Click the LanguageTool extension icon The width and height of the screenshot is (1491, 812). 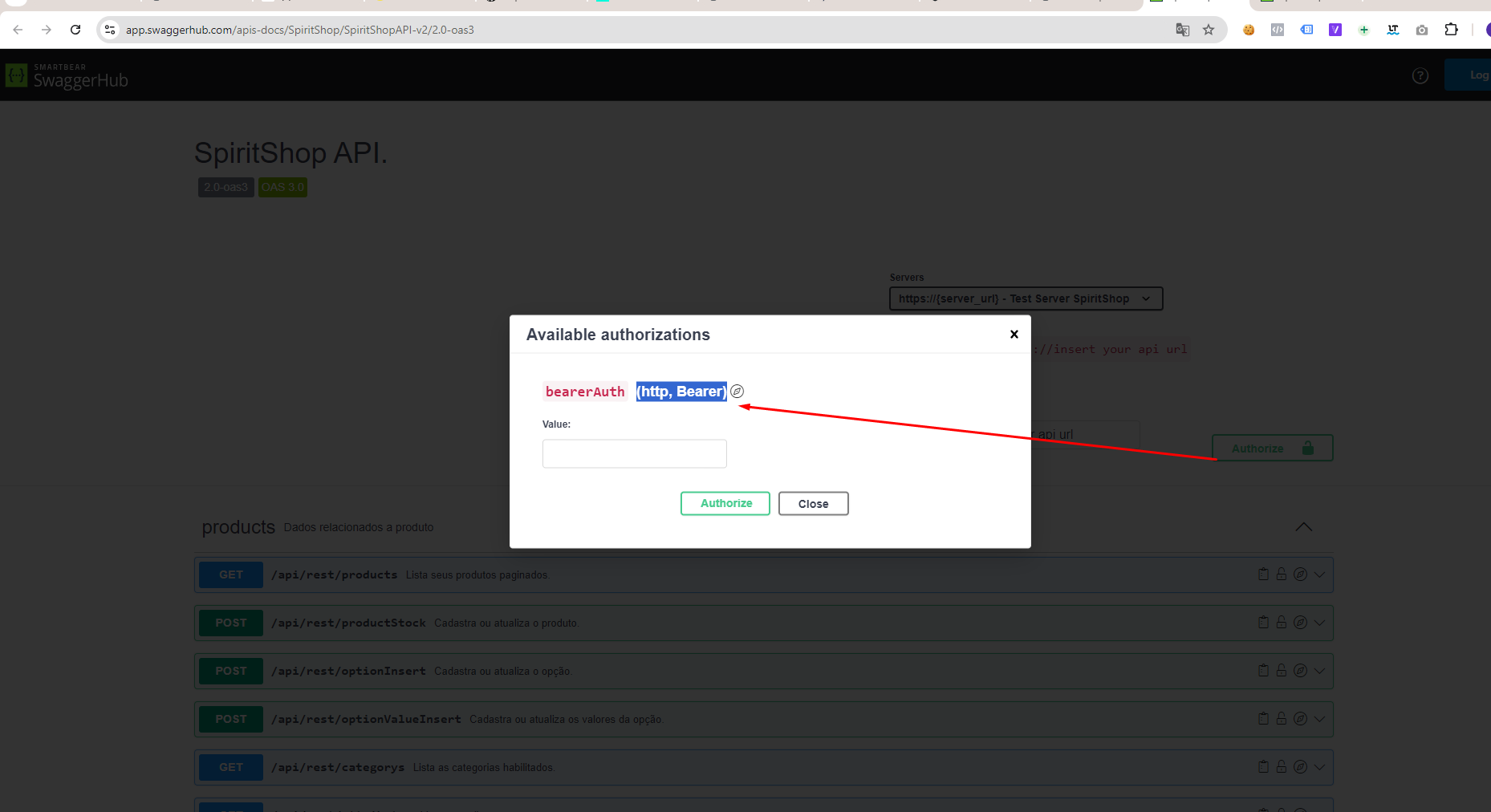click(x=1393, y=30)
